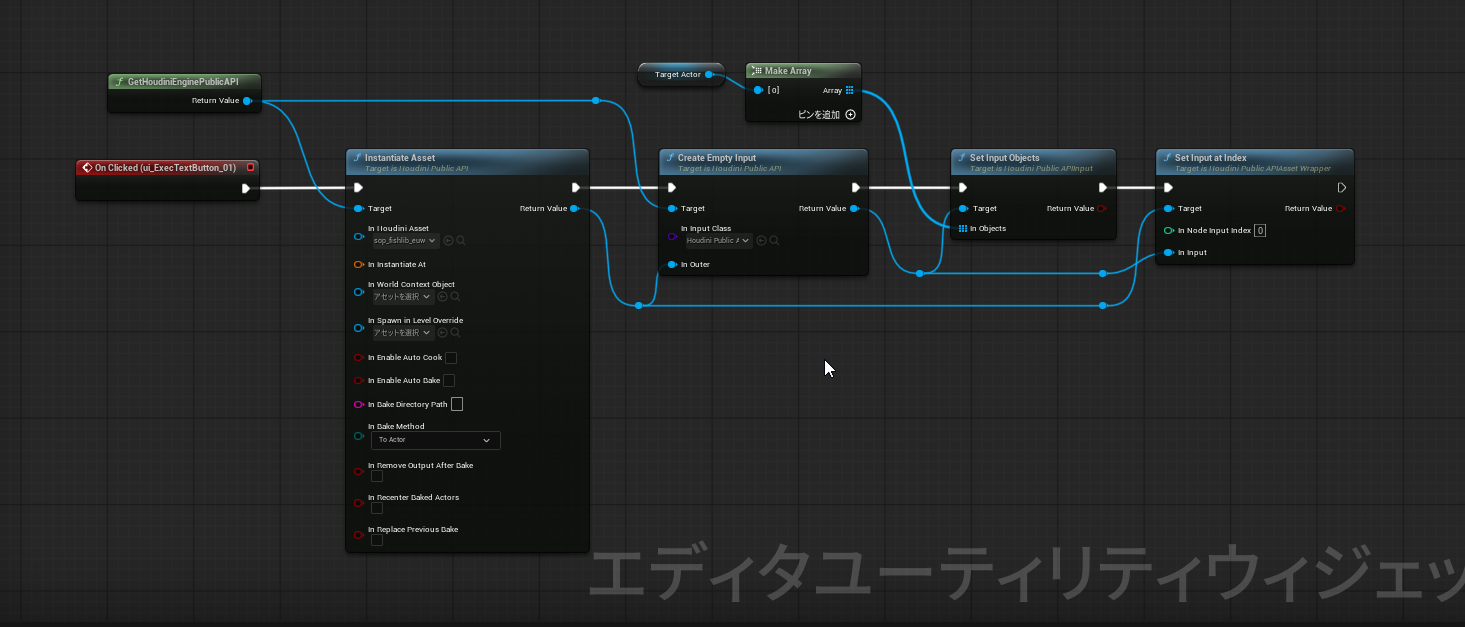Check the In Remove Output After Bake box
The width and height of the screenshot is (1465, 627).
(377, 476)
